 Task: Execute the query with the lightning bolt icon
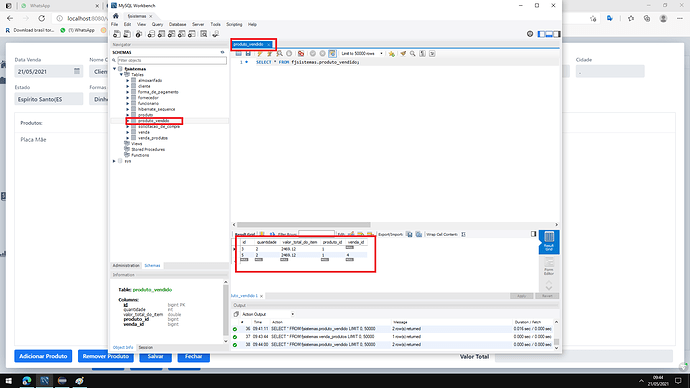pos(260,54)
